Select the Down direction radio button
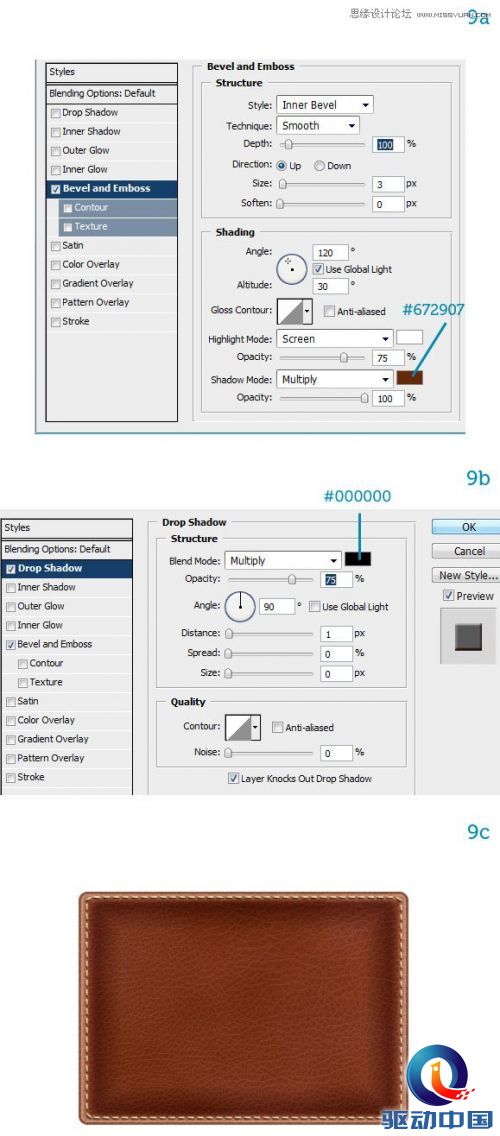The width and height of the screenshot is (500, 1136). pos(319,165)
